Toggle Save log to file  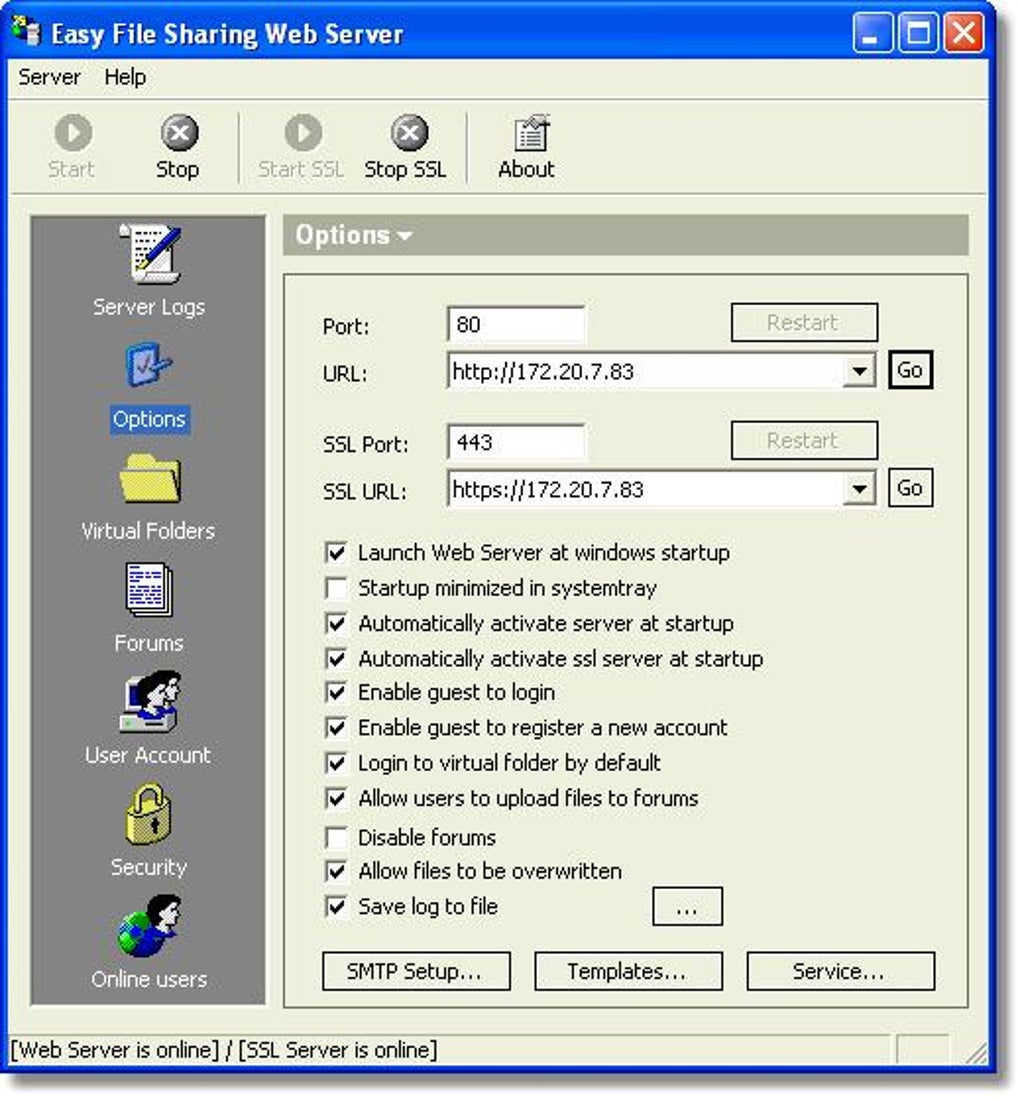(x=337, y=907)
